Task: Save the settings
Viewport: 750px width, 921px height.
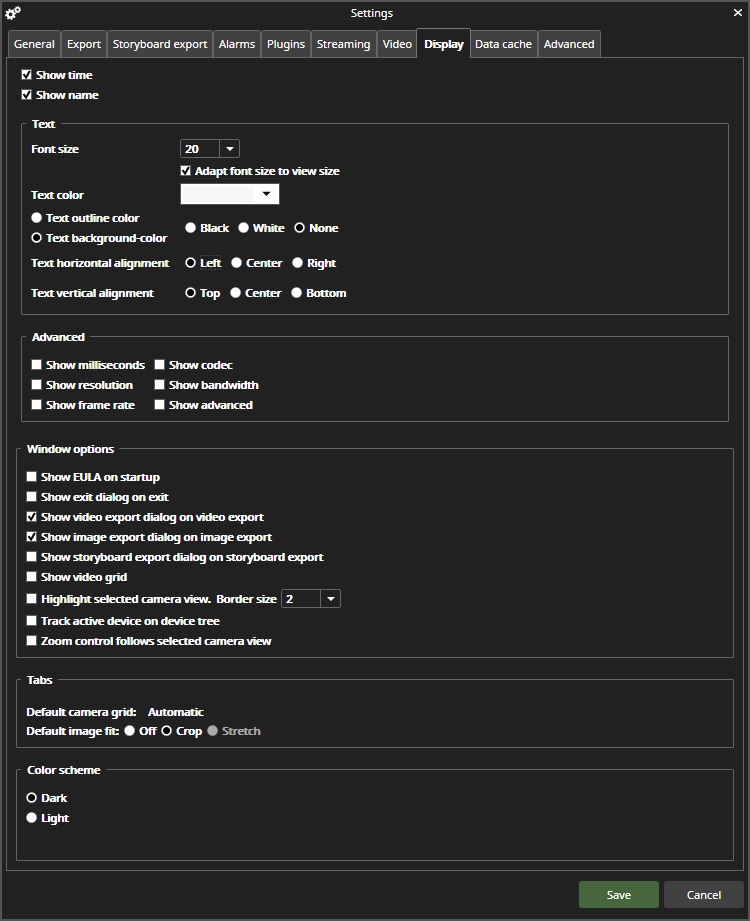Action: [x=618, y=894]
